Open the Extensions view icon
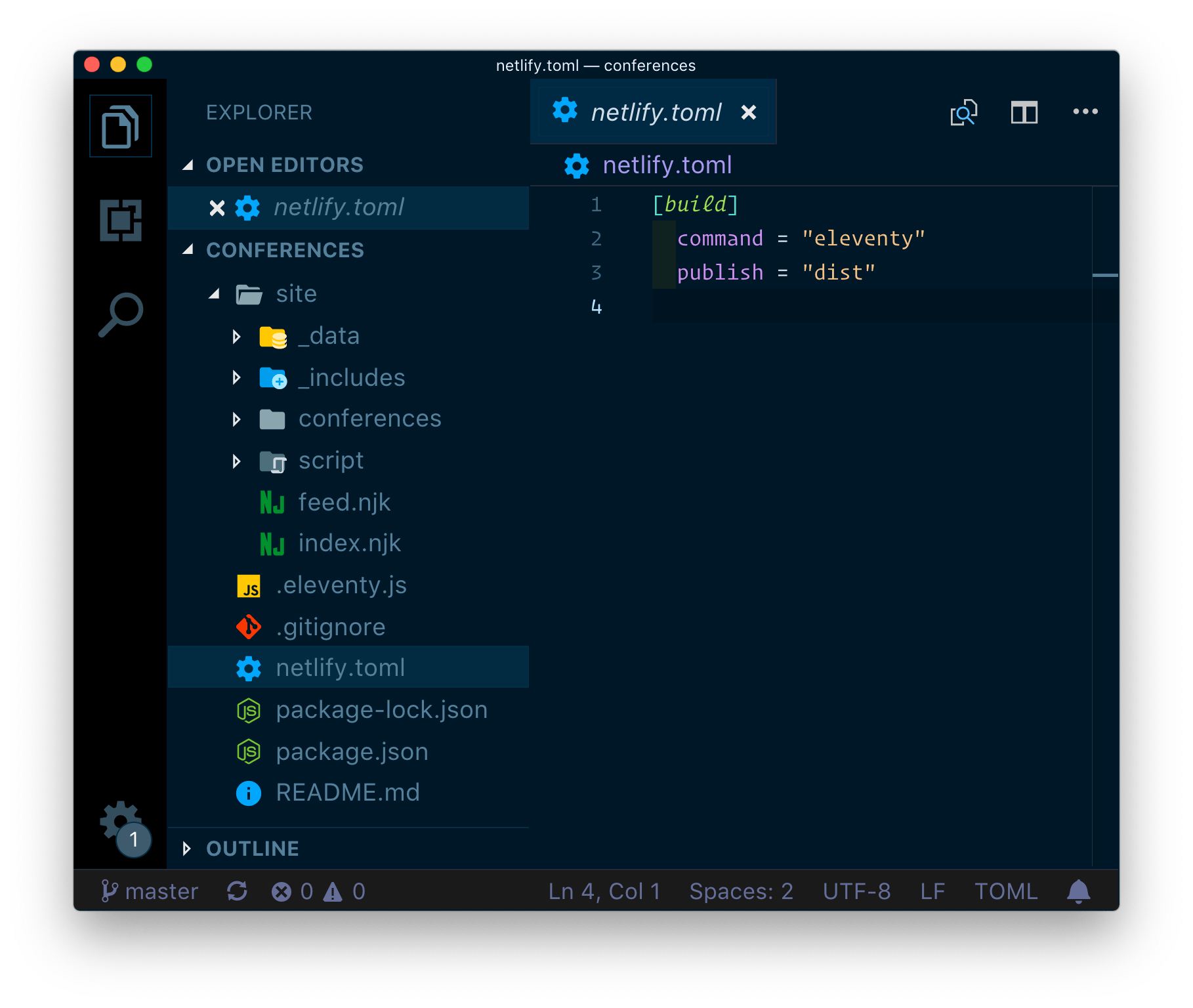This screenshot has width=1193, height=1008. click(x=121, y=220)
